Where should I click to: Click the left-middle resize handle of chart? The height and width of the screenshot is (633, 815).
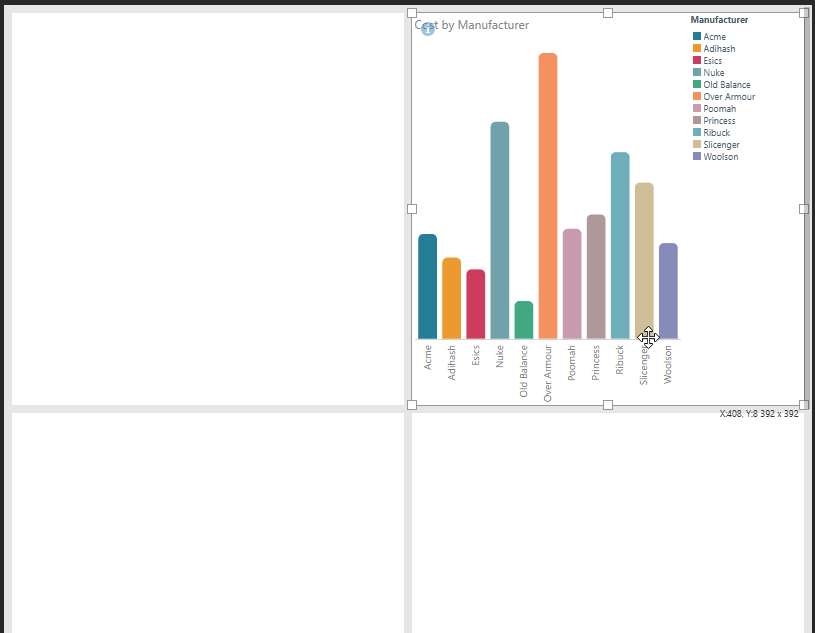pos(412,209)
